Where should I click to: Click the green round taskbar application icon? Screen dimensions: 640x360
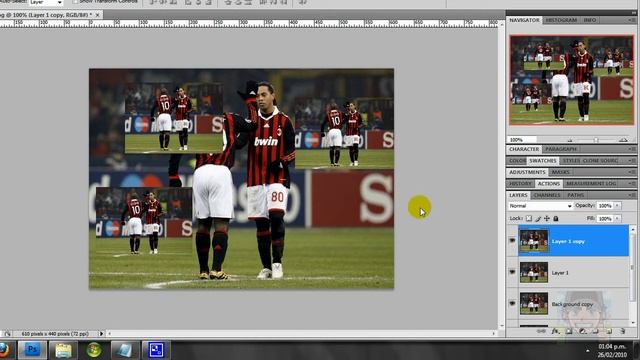click(x=94, y=350)
